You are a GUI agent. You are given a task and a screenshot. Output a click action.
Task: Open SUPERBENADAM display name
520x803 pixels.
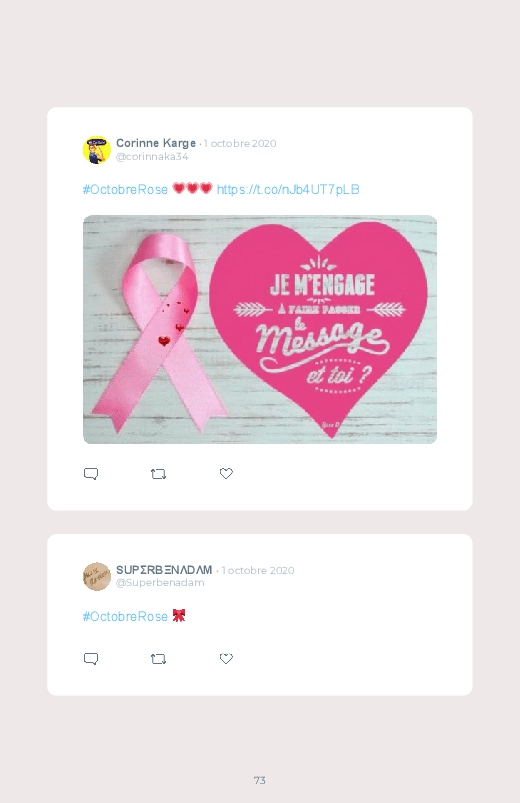click(x=164, y=569)
